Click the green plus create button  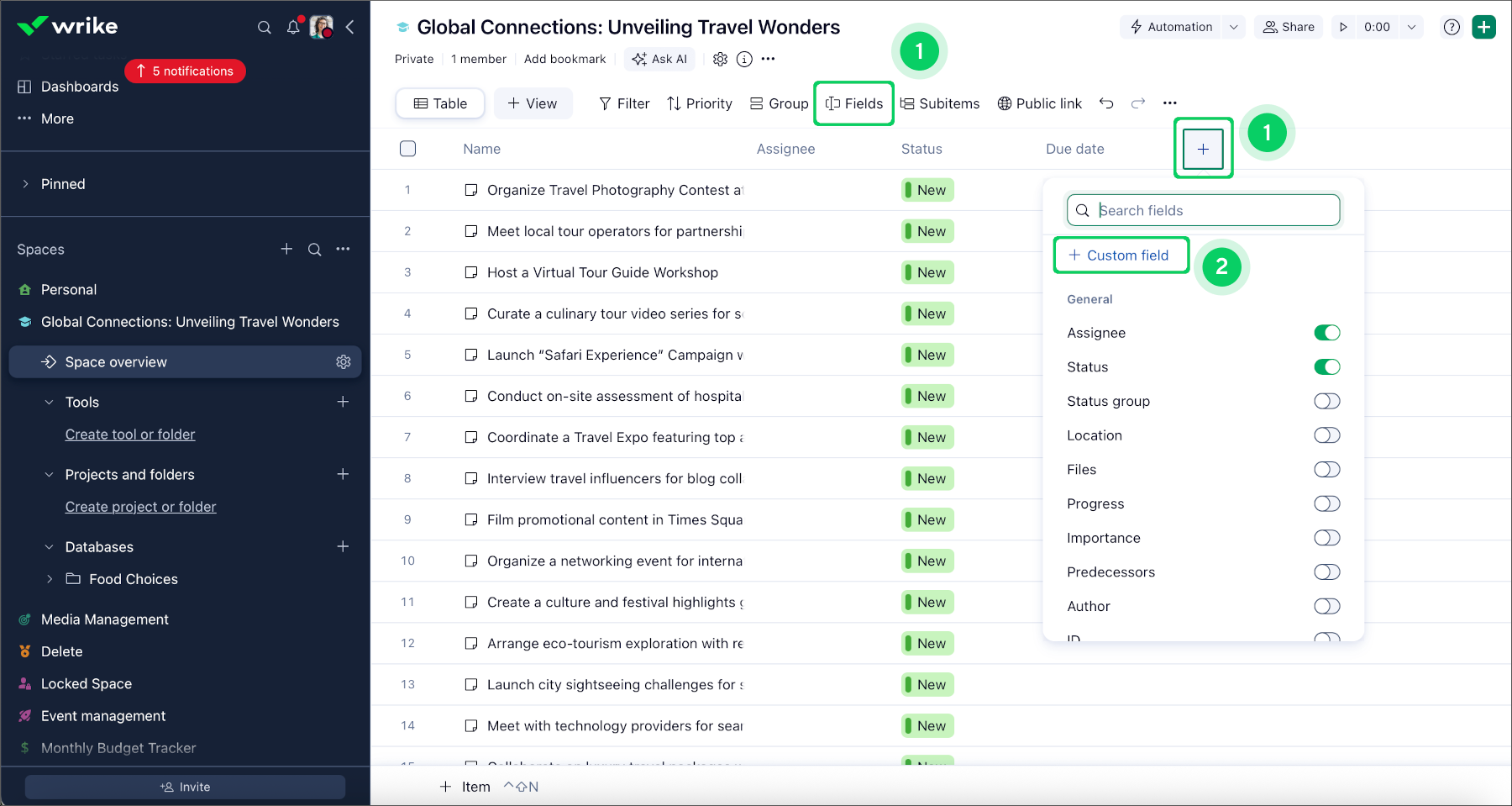click(x=1484, y=27)
